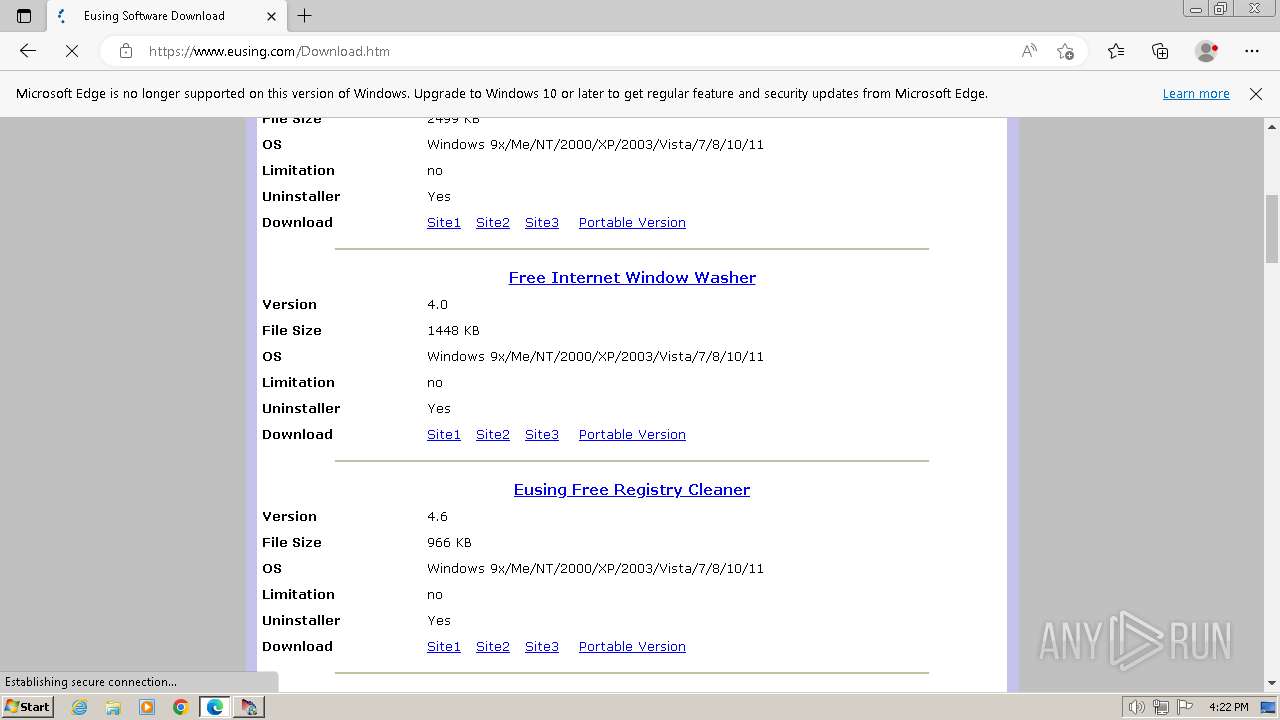
Task: Download Window Washer from Site3
Action: pos(542,435)
